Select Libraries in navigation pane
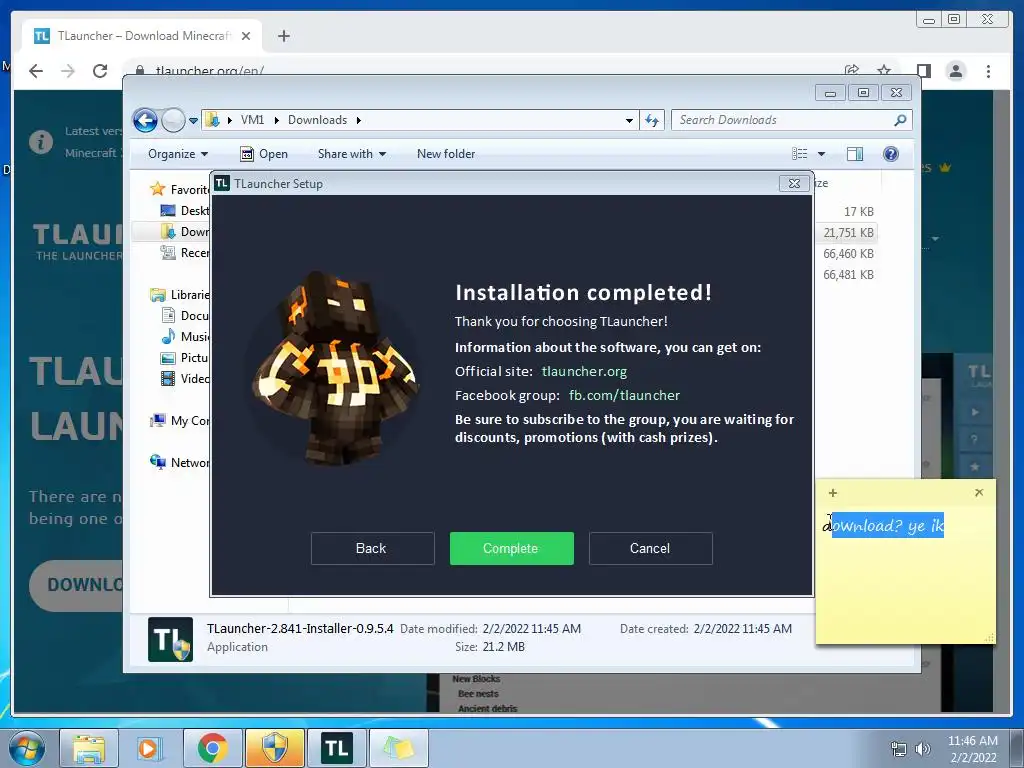 tap(180, 295)
